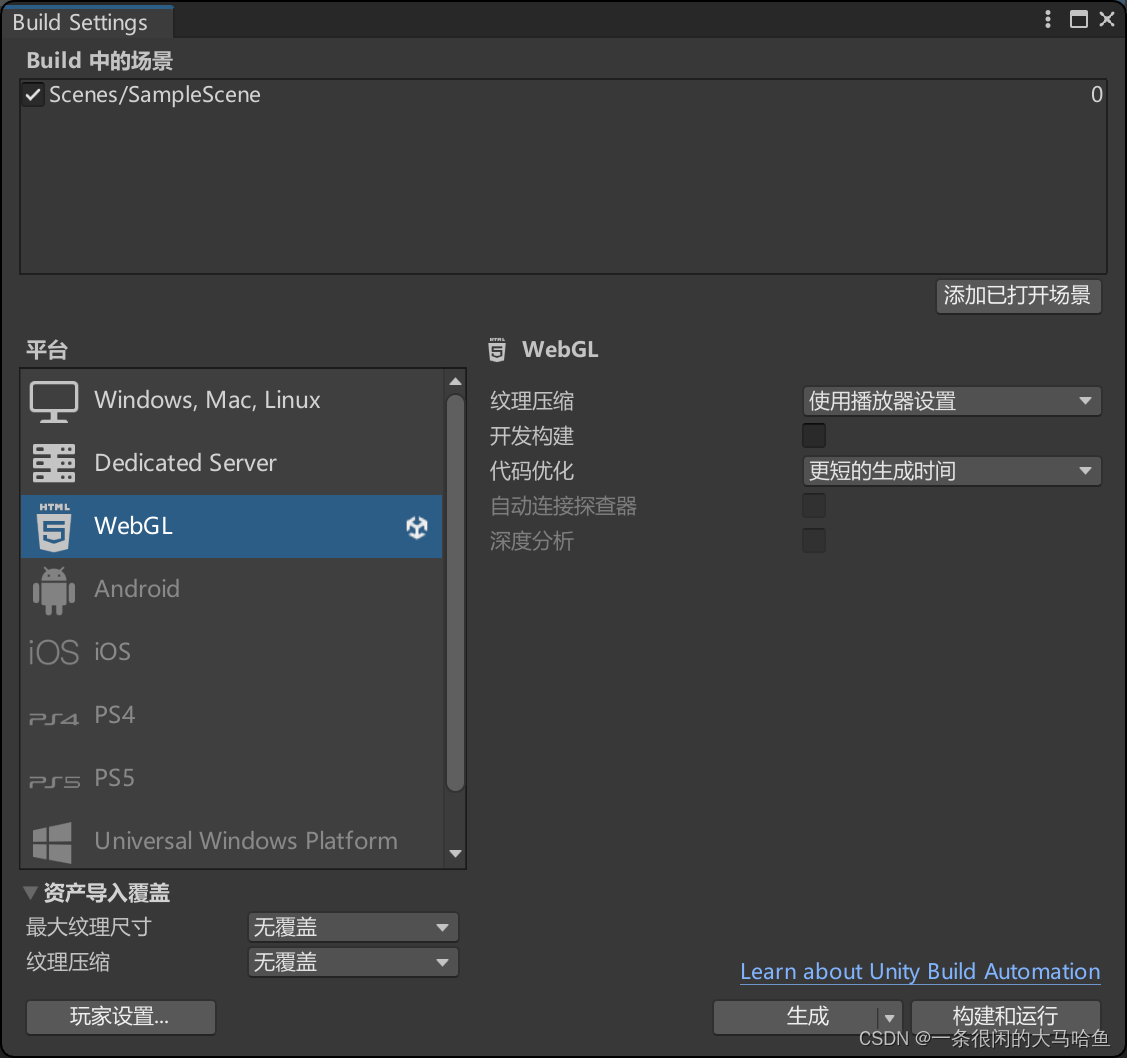Open the 纹理压缩 使用播放器设置 dropdown
The width and height of the screenshot is (1127, 1058).
(952, 401)
